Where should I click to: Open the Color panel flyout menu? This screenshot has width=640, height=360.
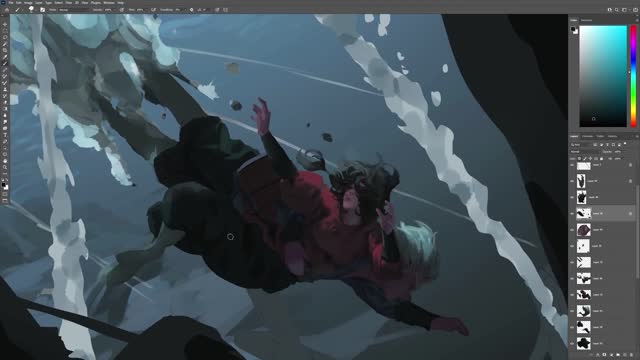pos(637,20)
